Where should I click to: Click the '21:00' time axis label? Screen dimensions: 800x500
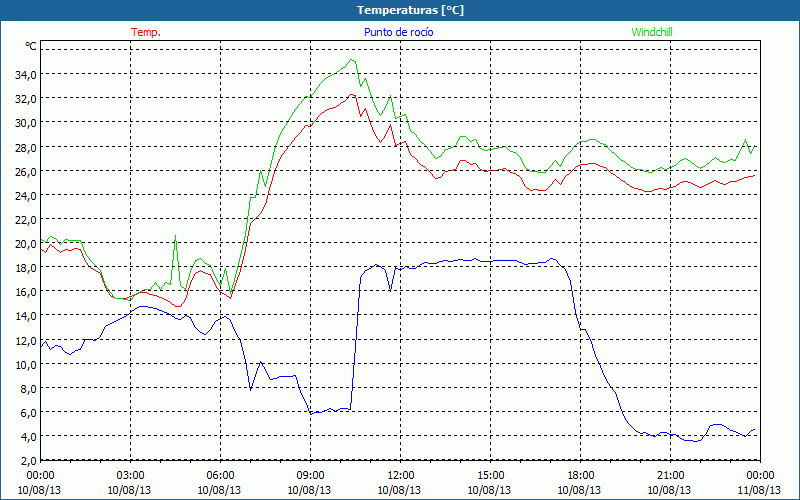[x=670, y=475]
